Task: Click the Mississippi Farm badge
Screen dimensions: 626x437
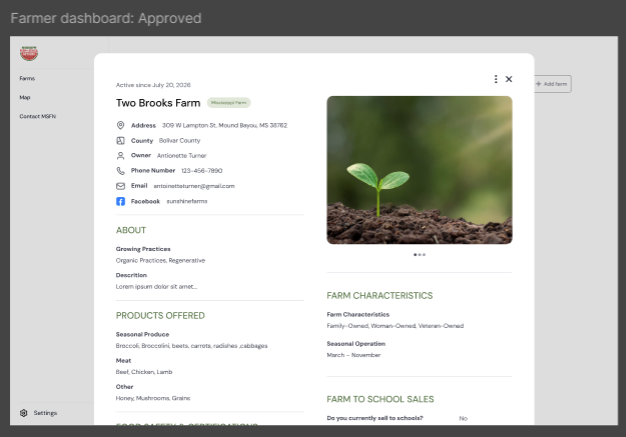Action: coord(229,103)
